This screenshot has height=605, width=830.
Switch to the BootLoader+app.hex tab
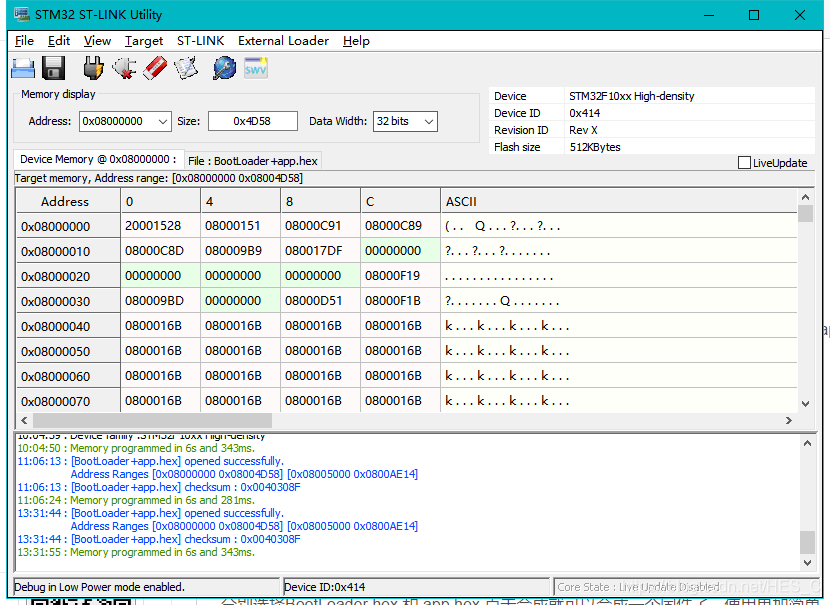pos(252,160)
